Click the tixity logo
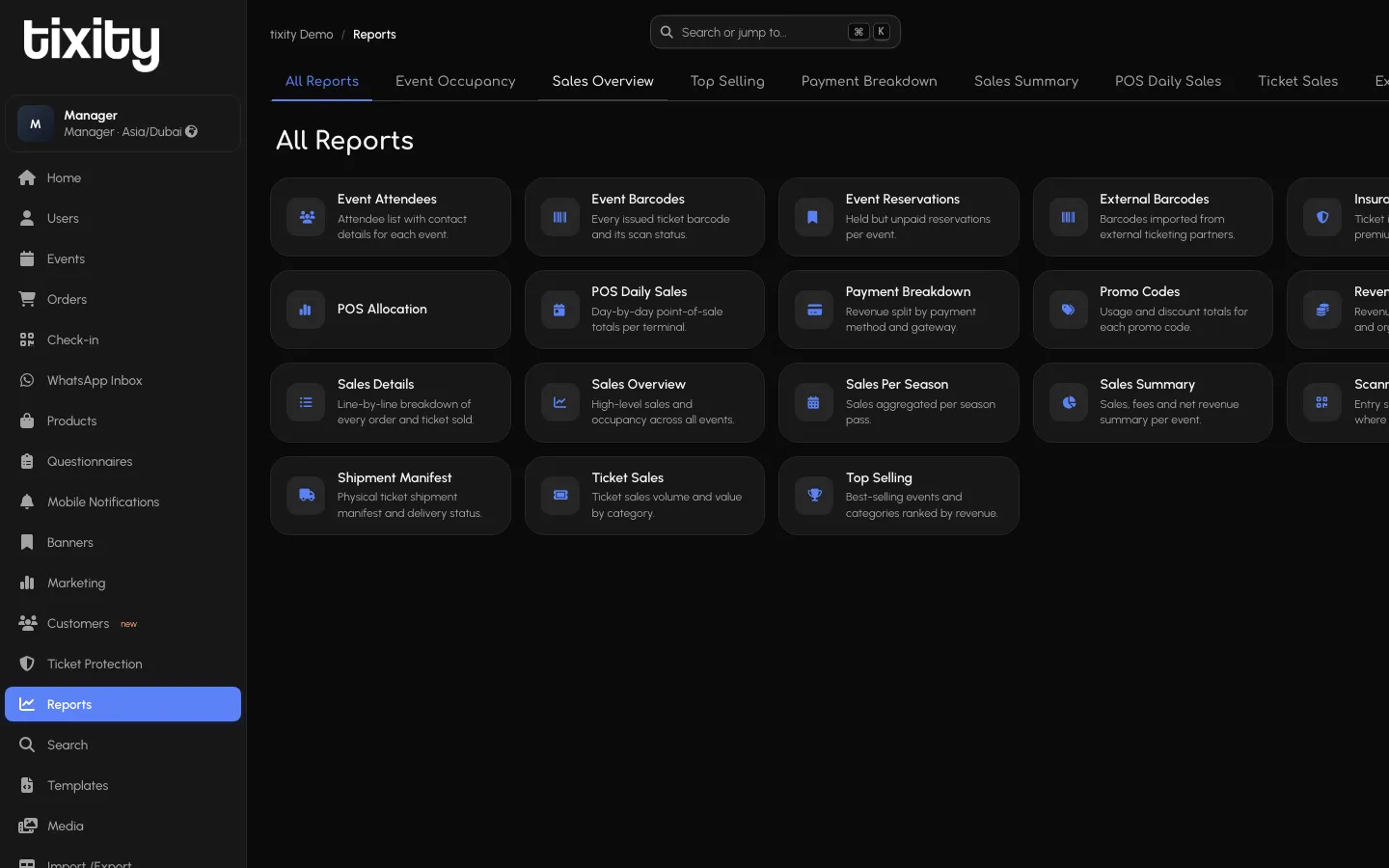This screenshot has width=1389, height=868. 92,43
